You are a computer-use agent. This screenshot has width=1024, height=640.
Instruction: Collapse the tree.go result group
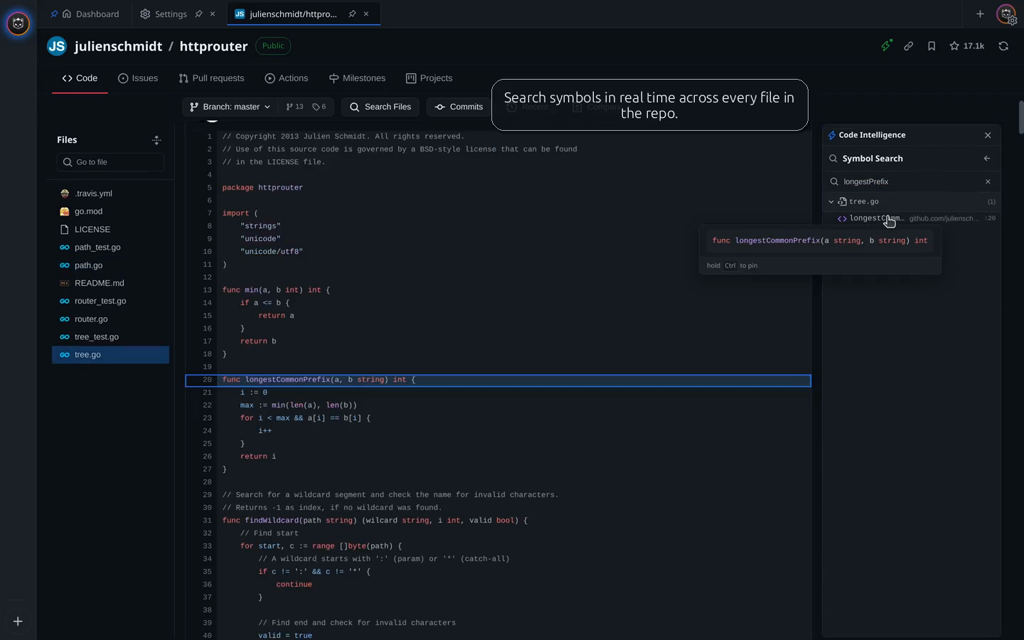pyautogui.click(x=831, y=202)
